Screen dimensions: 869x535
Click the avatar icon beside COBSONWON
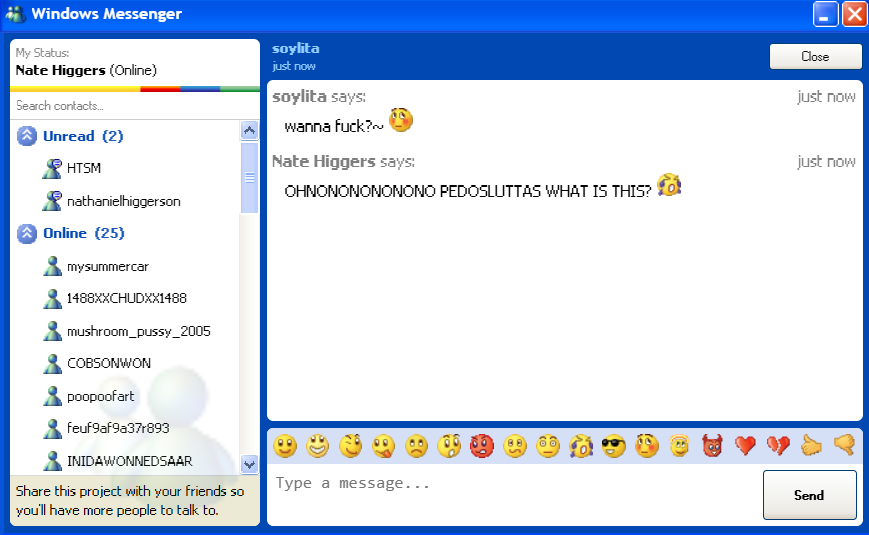coord(53,364)
